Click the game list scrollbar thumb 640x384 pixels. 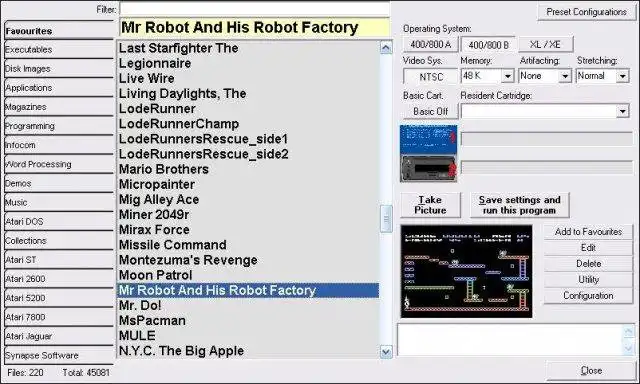(386, 219)
